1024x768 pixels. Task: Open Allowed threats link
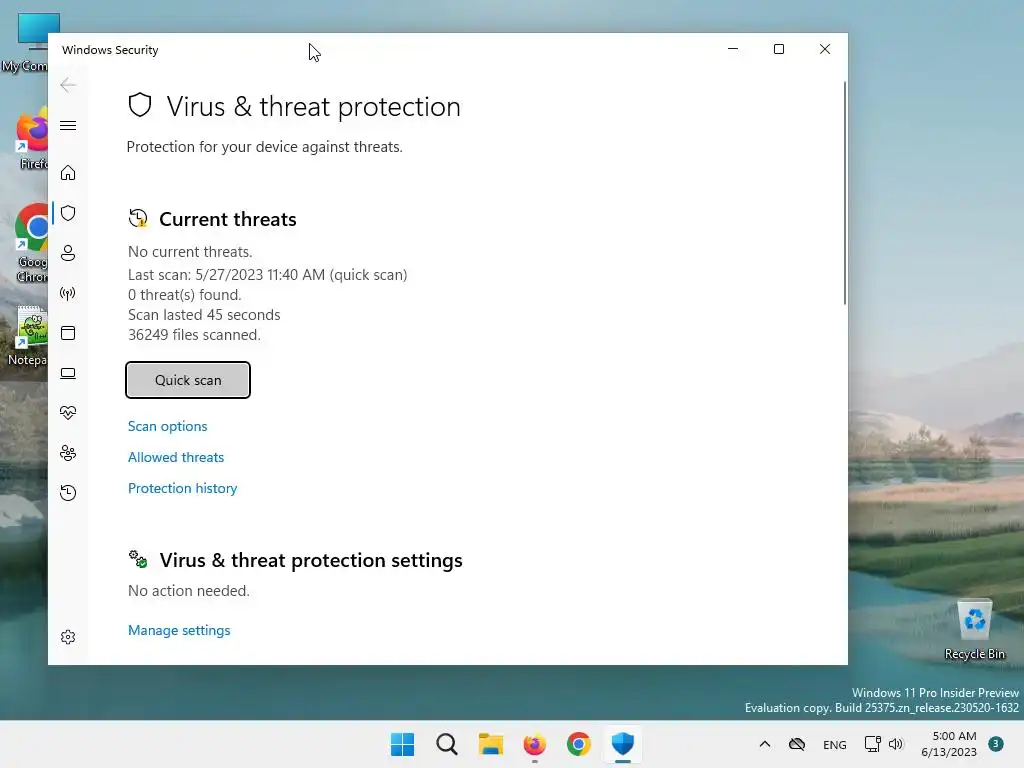tap(176, 457)
